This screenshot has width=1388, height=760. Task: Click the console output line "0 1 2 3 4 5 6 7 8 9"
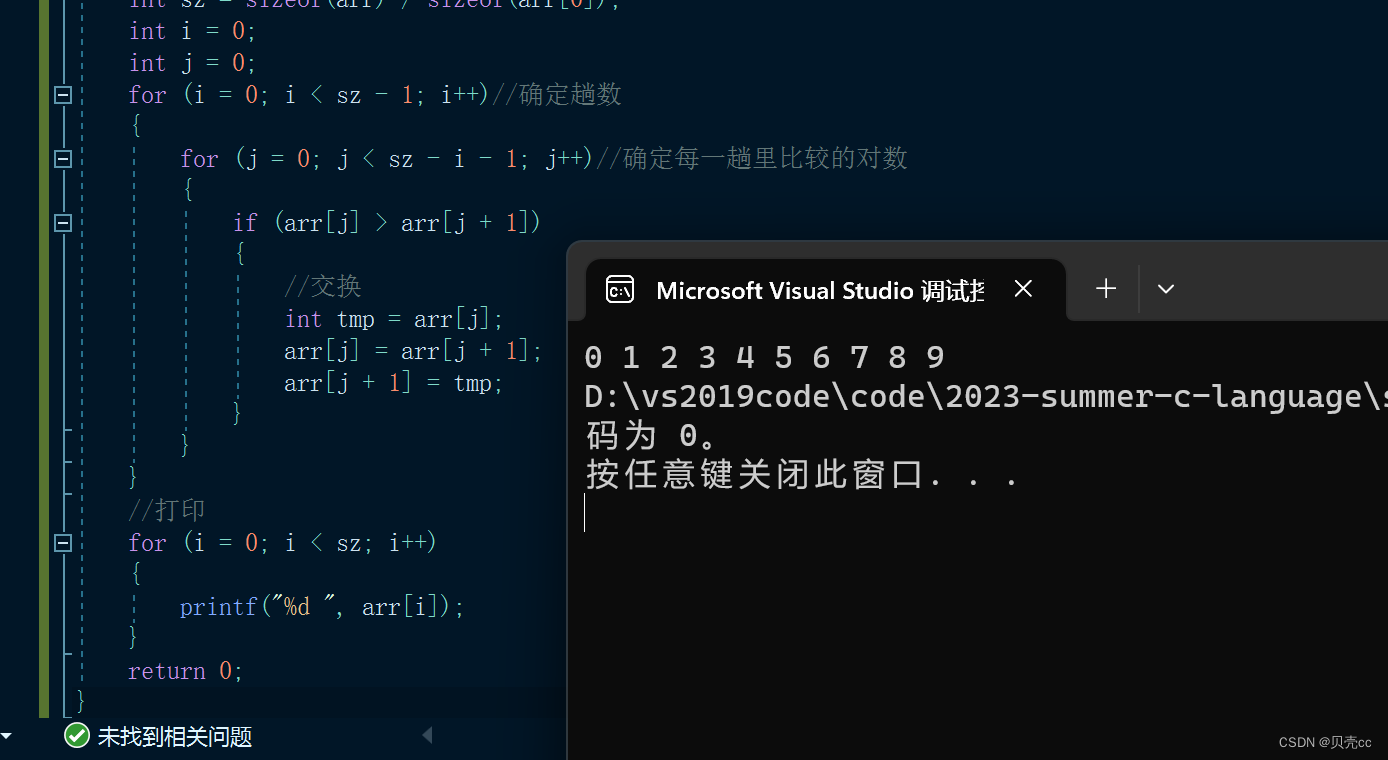click(764, 357)
